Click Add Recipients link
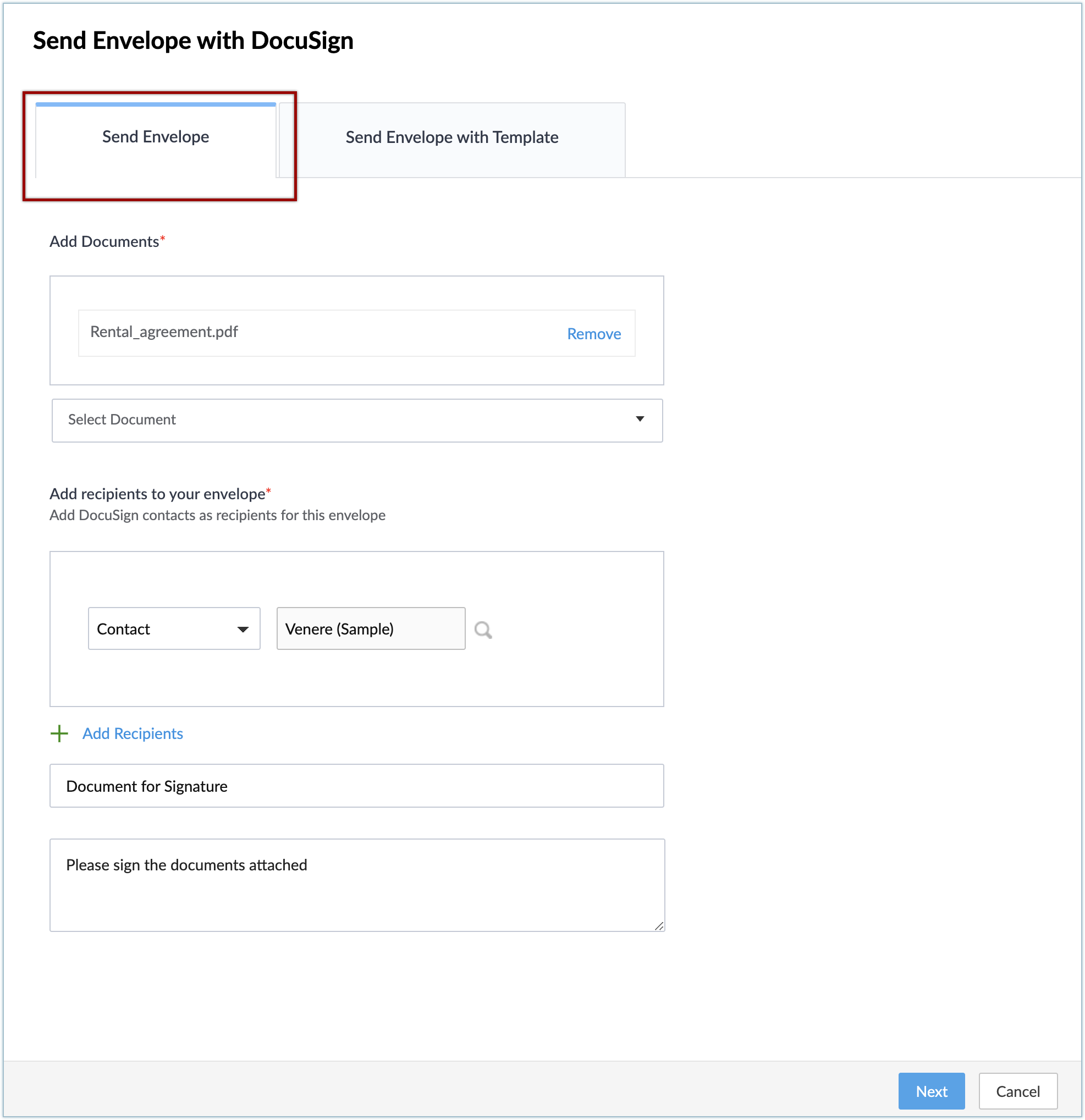The image size is (1085, 1120). click(x=133, y=733)
